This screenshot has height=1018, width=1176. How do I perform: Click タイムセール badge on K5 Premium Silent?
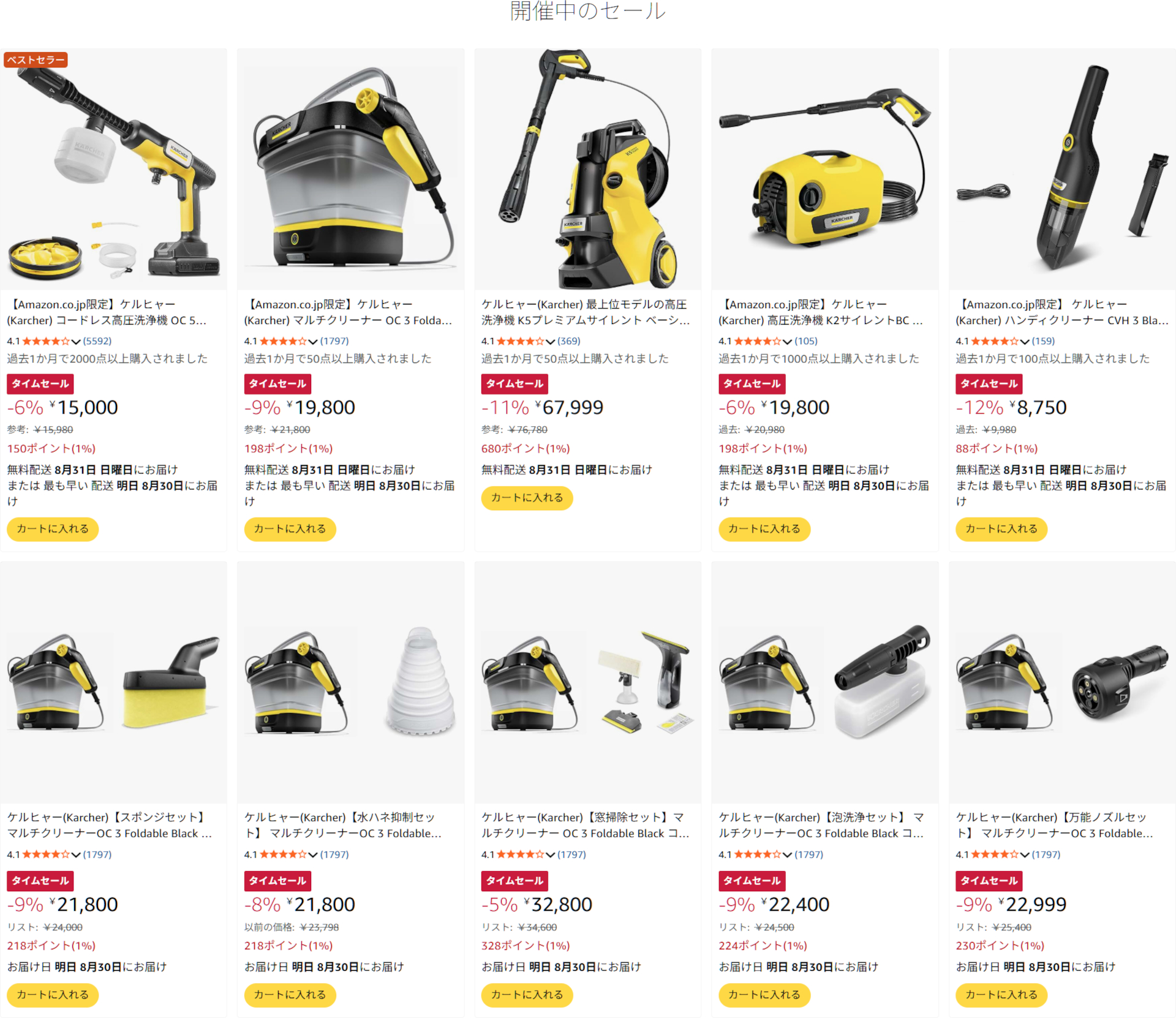514,384
